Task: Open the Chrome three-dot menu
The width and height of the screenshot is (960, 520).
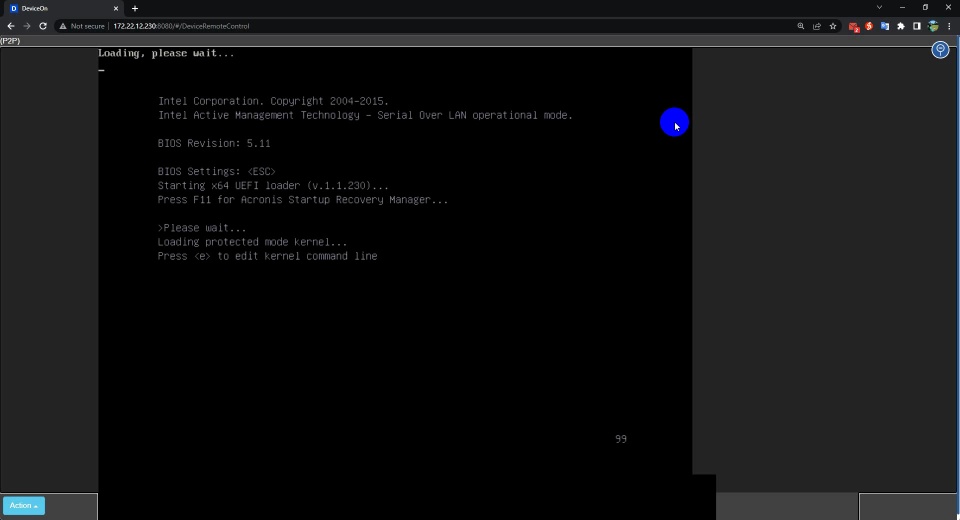Action: pyautogui.click(x=949, y=26)
